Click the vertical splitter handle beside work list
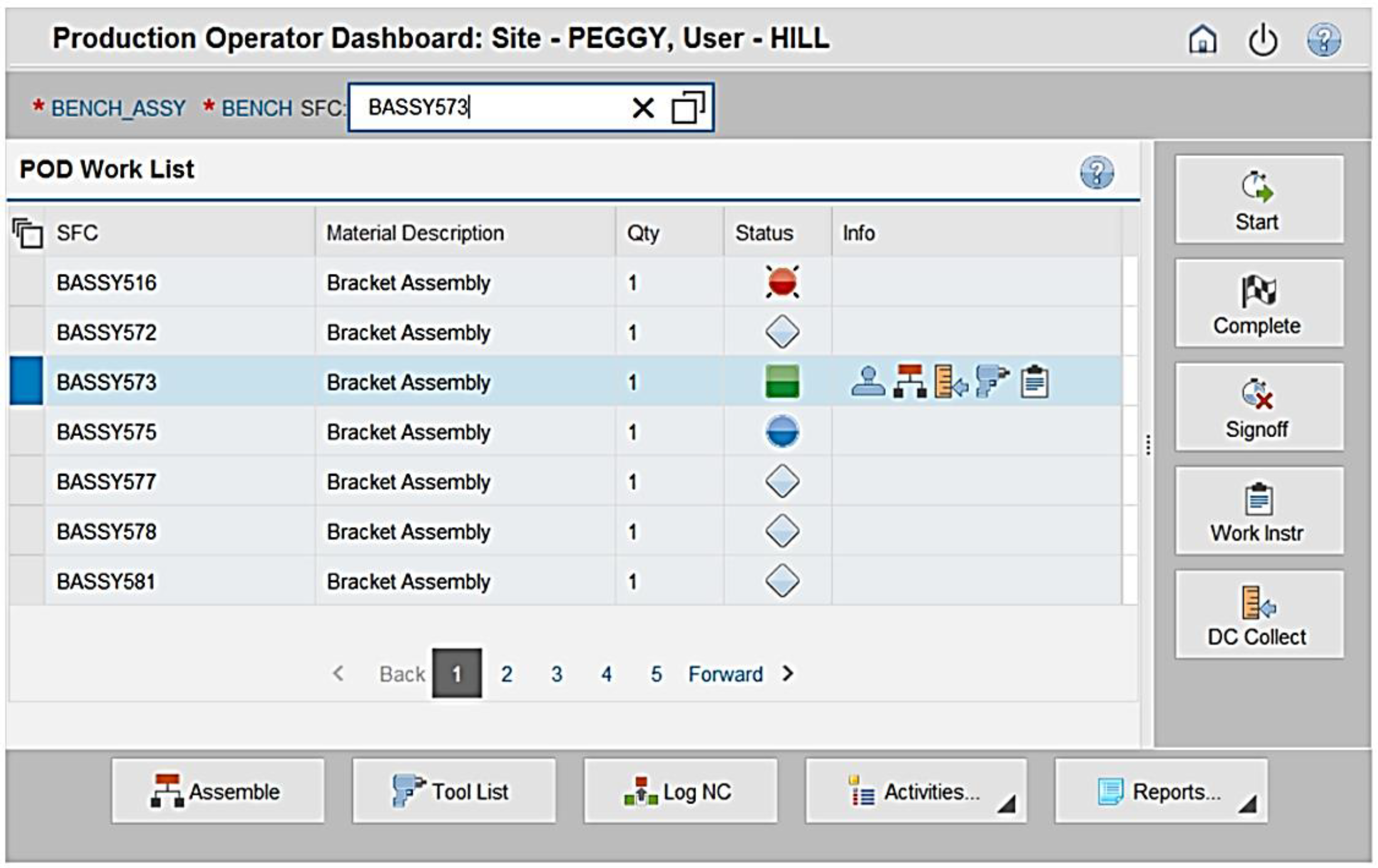1378x868 pixels. (1148, 445)
